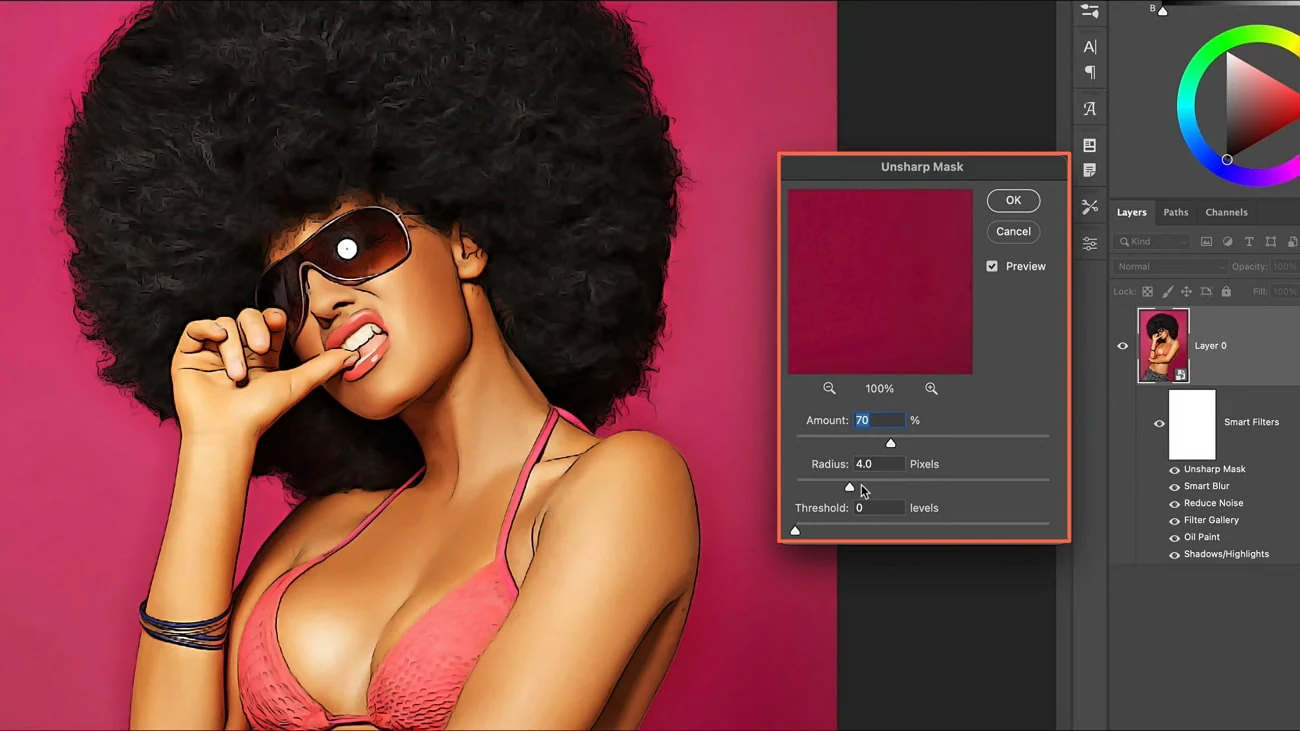Hide the Oil Paint smart filter
The width and height of the screenshot is (1300, 731).
tap(1174, 538)
